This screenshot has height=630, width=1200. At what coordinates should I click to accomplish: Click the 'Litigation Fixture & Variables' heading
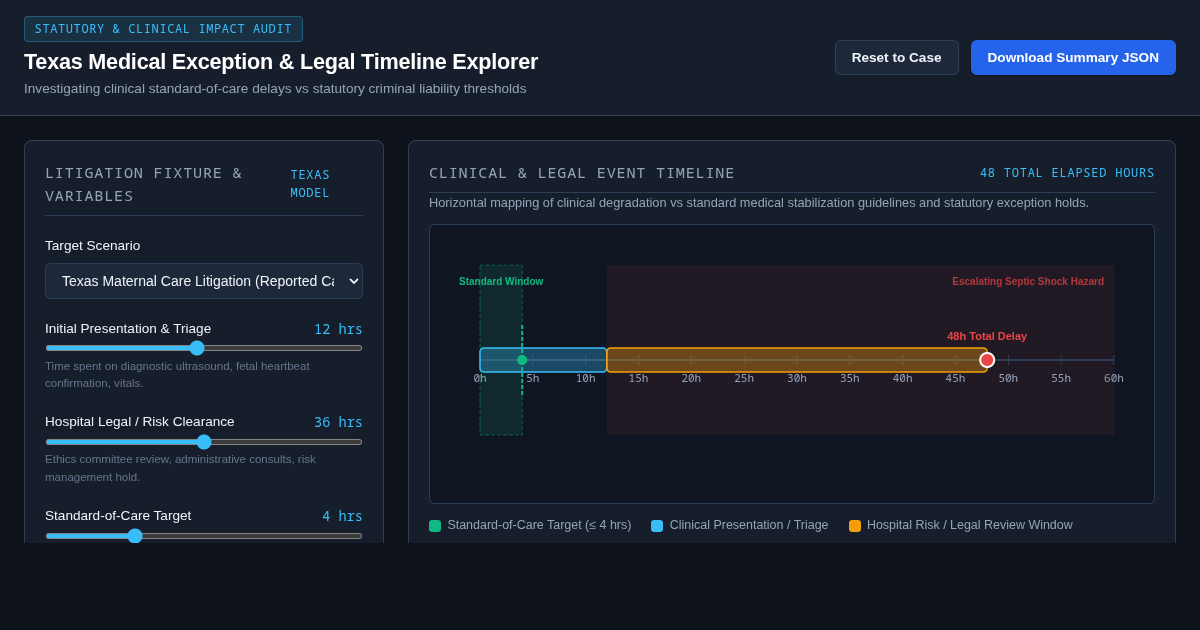(144, 184)
